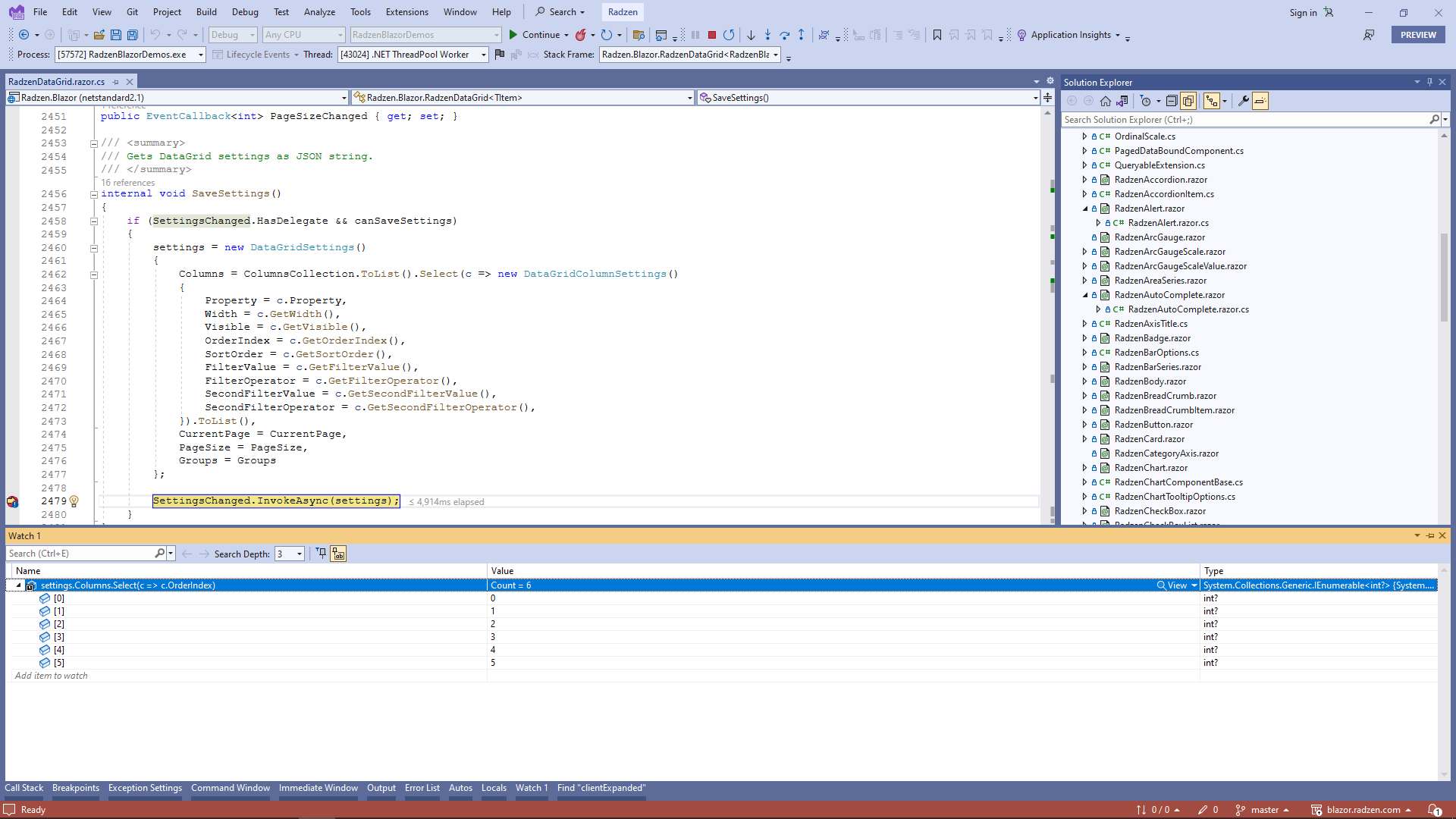Trigger Hot Reload with the flame icon

pos(582,35)
